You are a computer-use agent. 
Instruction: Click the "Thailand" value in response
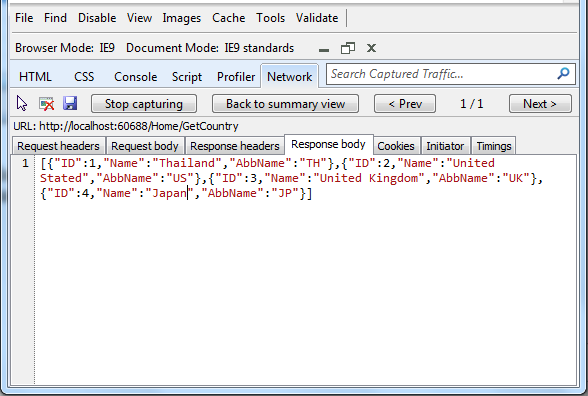[x=187, y=163]
